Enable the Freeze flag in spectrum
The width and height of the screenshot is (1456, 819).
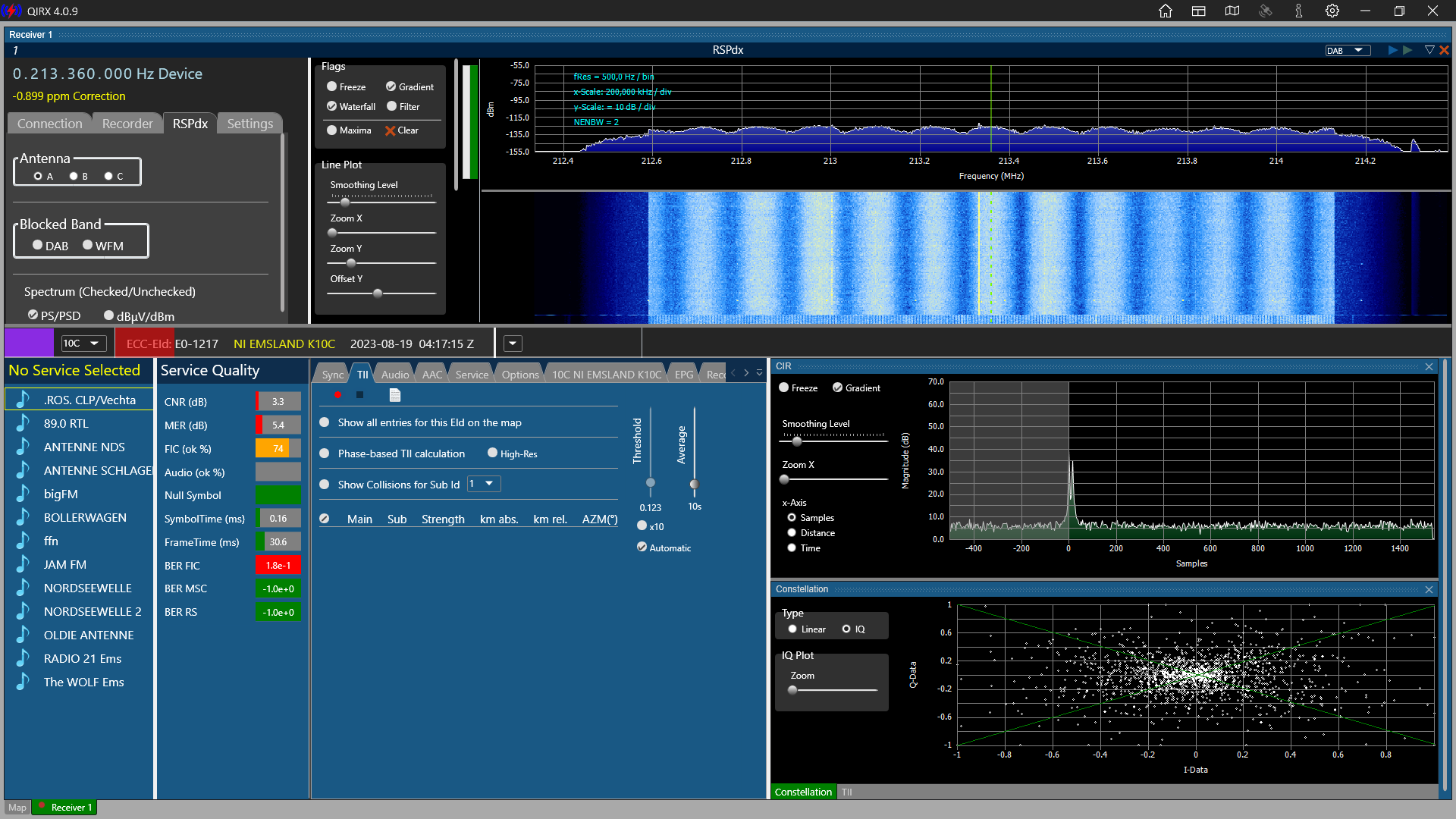pos(332,86)
